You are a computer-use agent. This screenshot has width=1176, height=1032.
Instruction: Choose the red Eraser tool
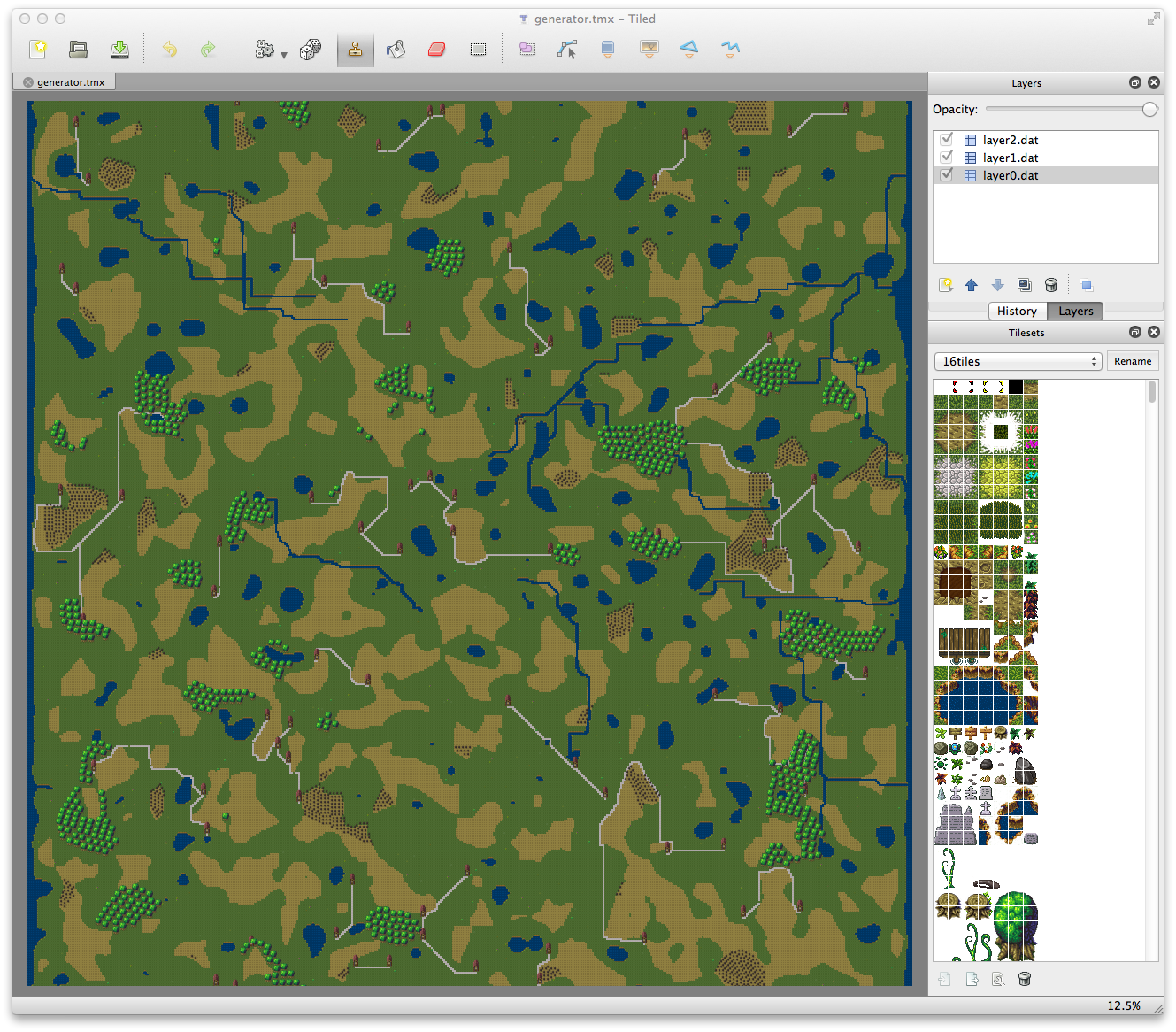[436, 50]
